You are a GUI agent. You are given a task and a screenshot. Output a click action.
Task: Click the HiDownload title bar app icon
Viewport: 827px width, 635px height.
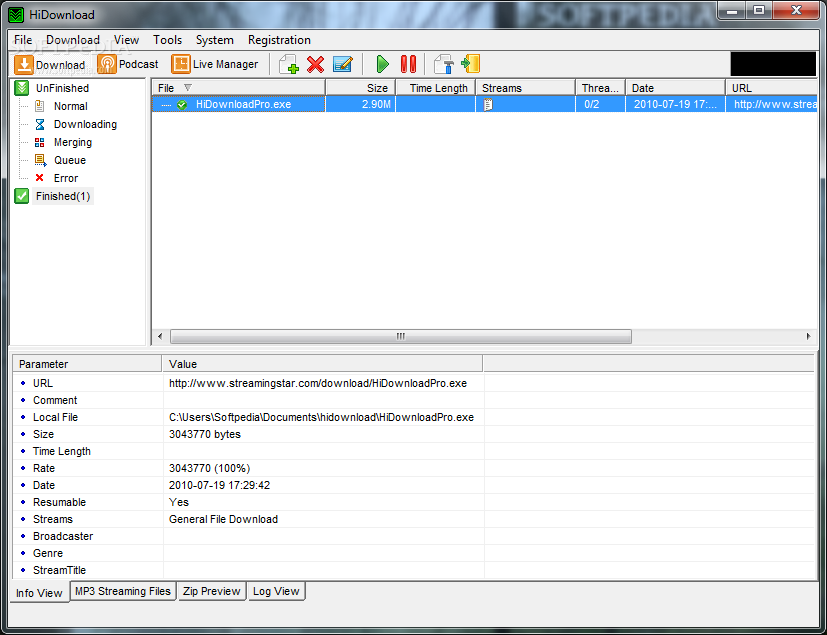[16, 15]
